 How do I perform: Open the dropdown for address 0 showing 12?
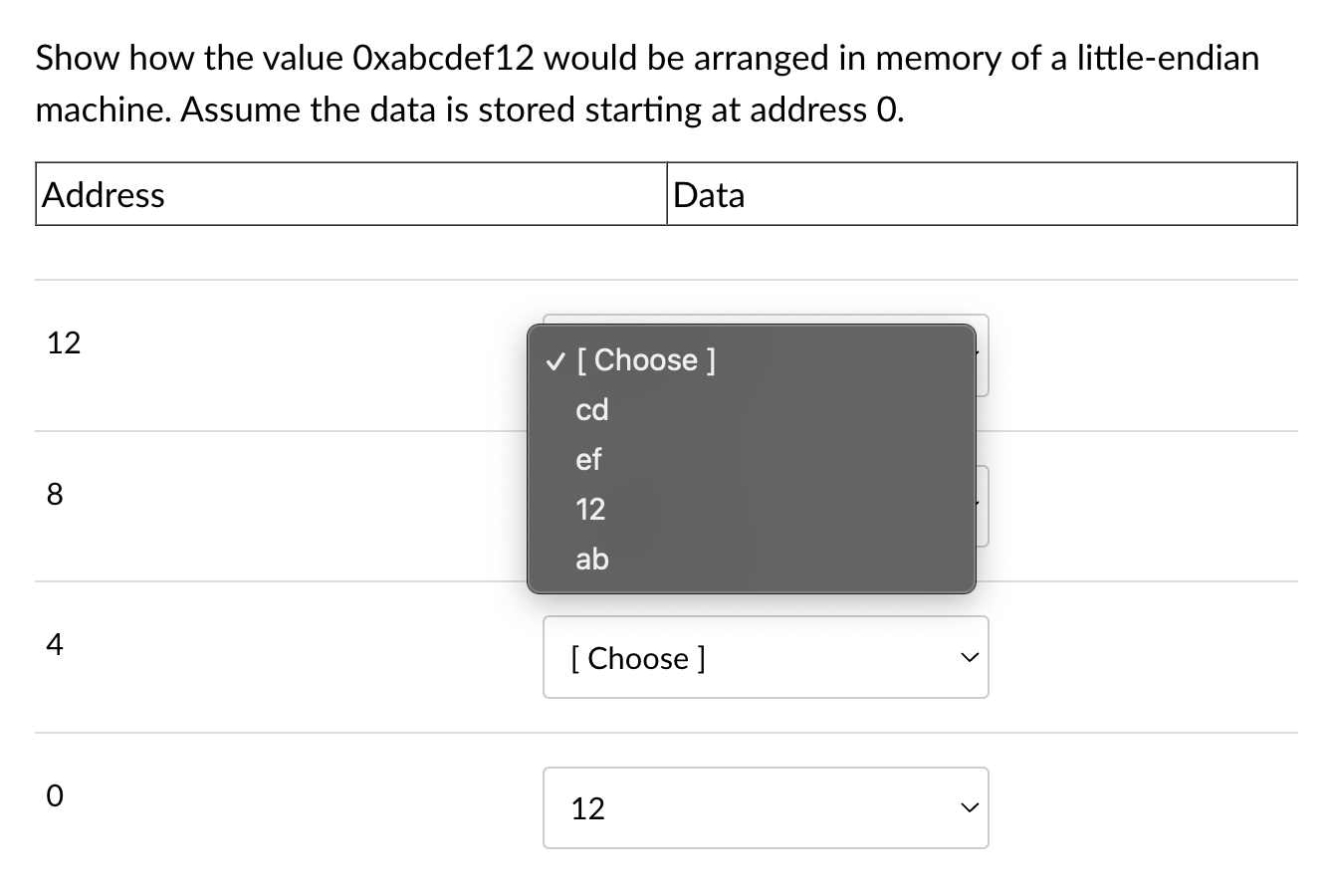click(765, 807)
